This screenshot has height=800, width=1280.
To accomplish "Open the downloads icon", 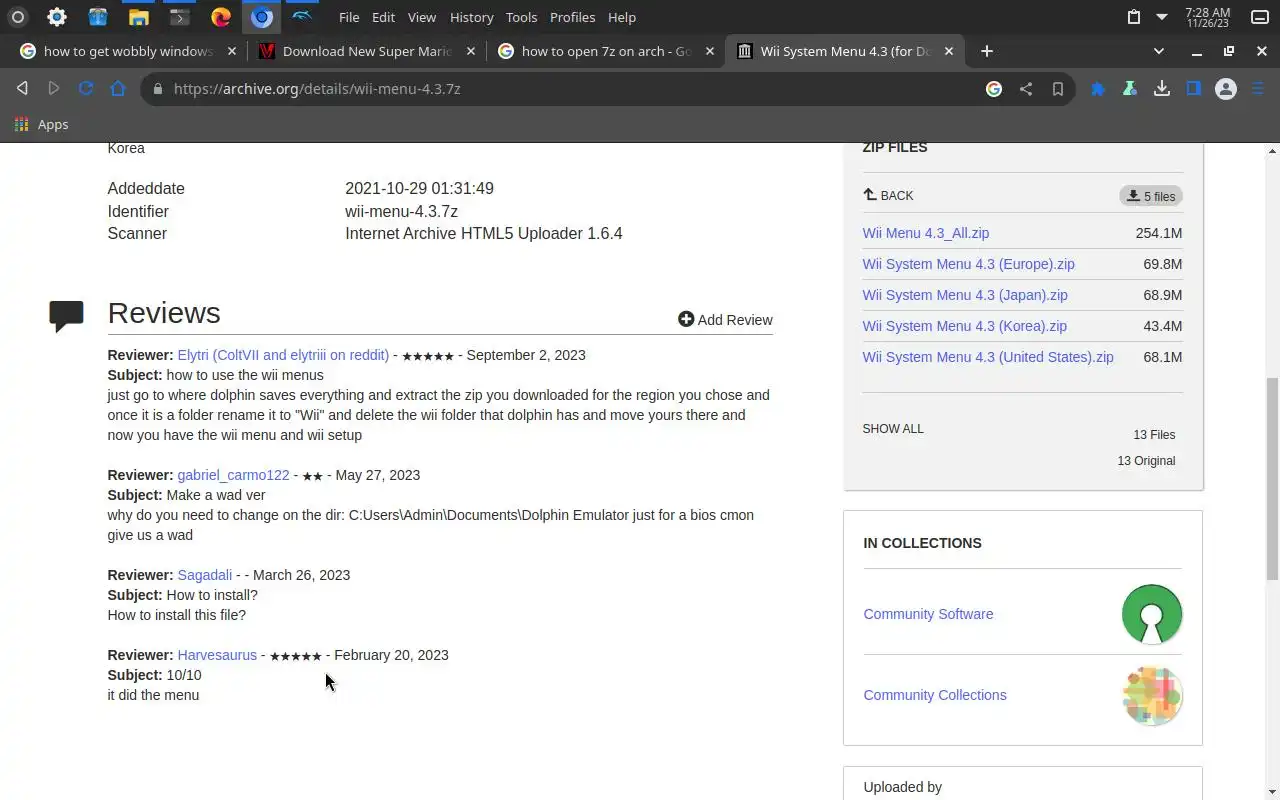I will [1162, 89].
